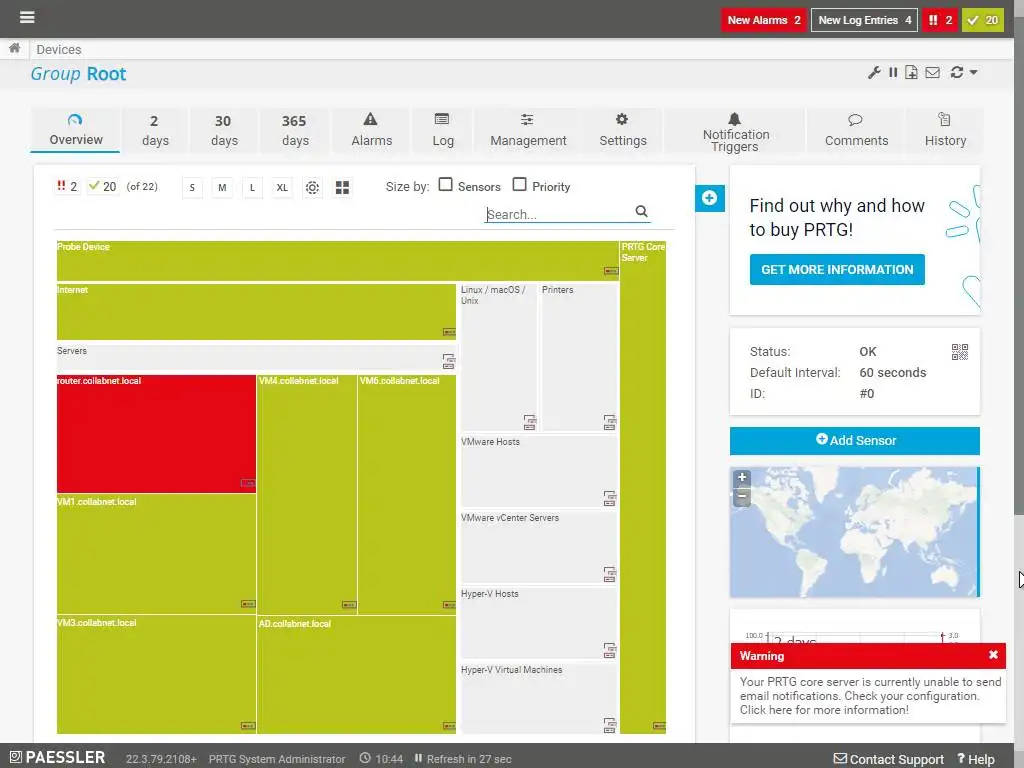Open the Alarms tab
Screen dimensions: 1024x768
click(372, 130)
